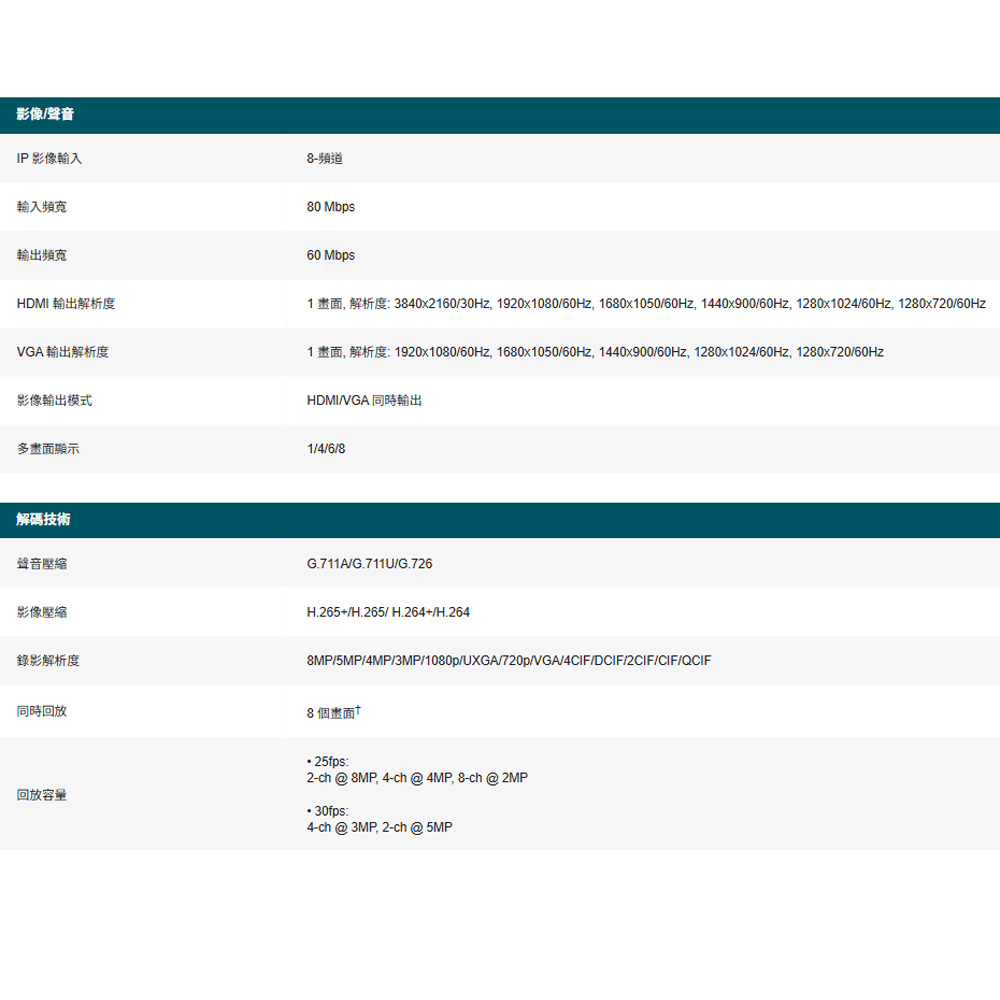
Task: Click the 8MP/5MP/4MP recording resolution text
Action: coord(350,661)
